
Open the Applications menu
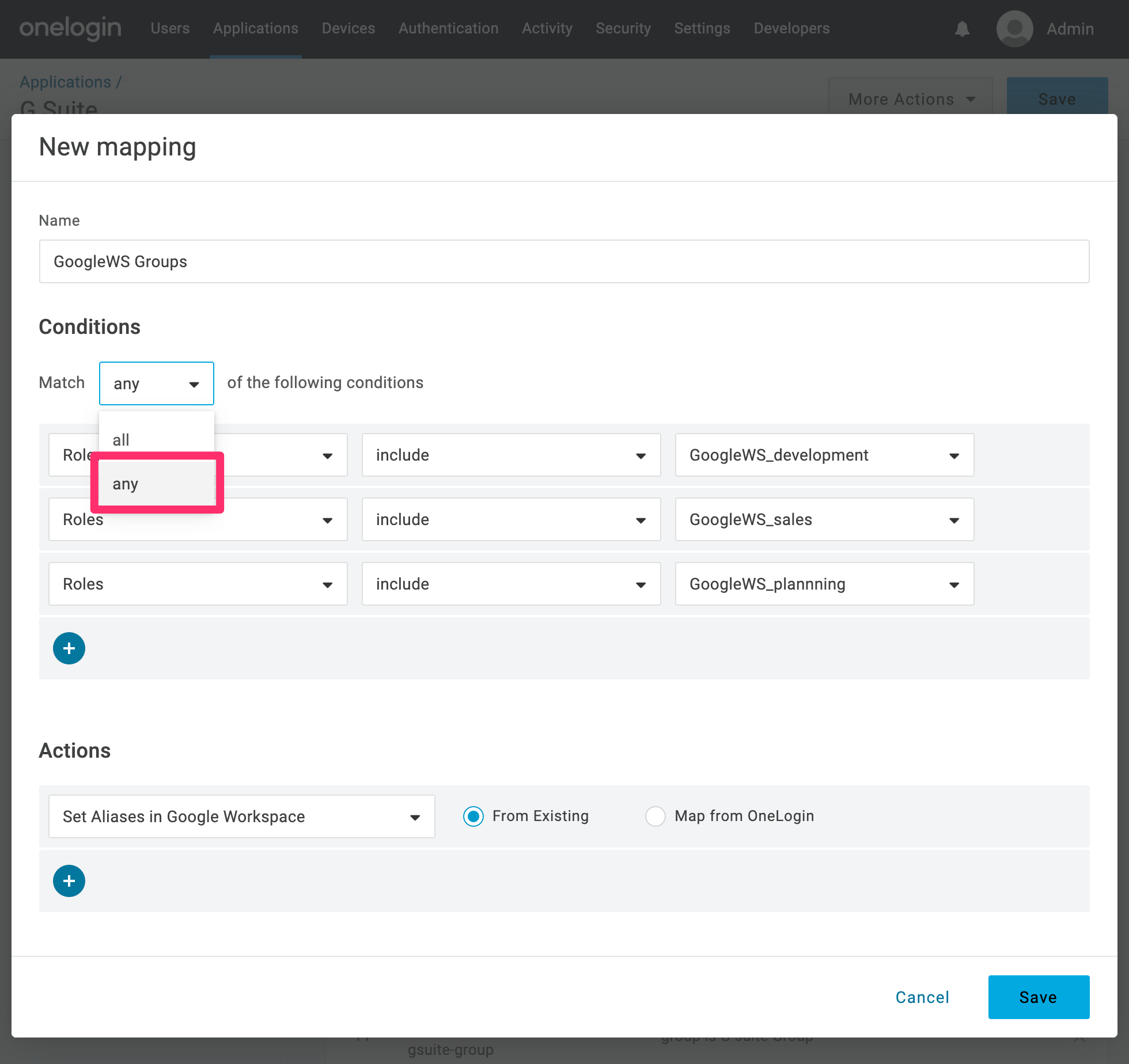click(256, 28)
